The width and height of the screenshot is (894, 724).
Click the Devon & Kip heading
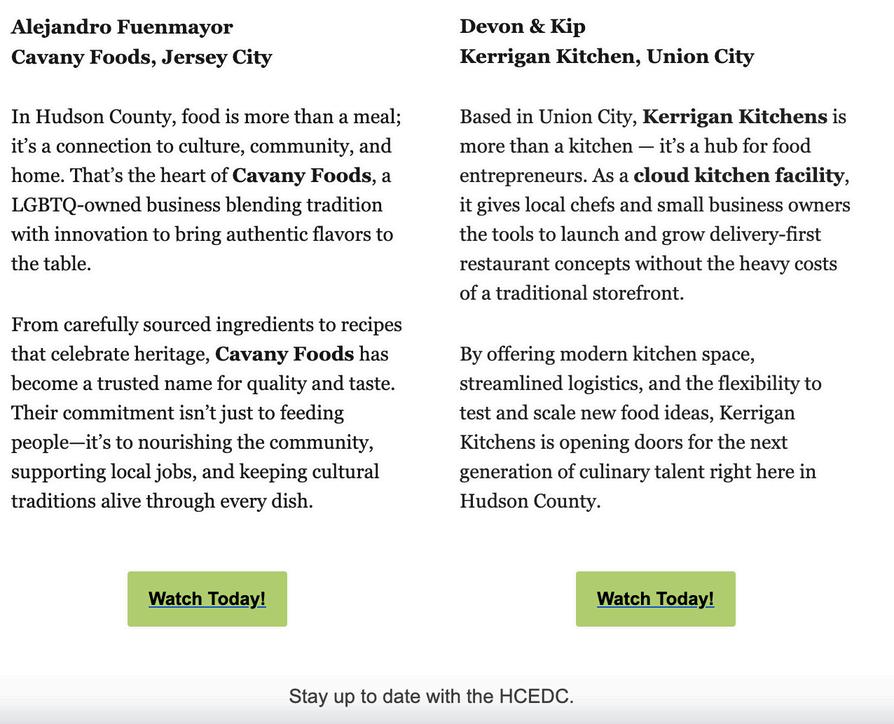(522, 27)
